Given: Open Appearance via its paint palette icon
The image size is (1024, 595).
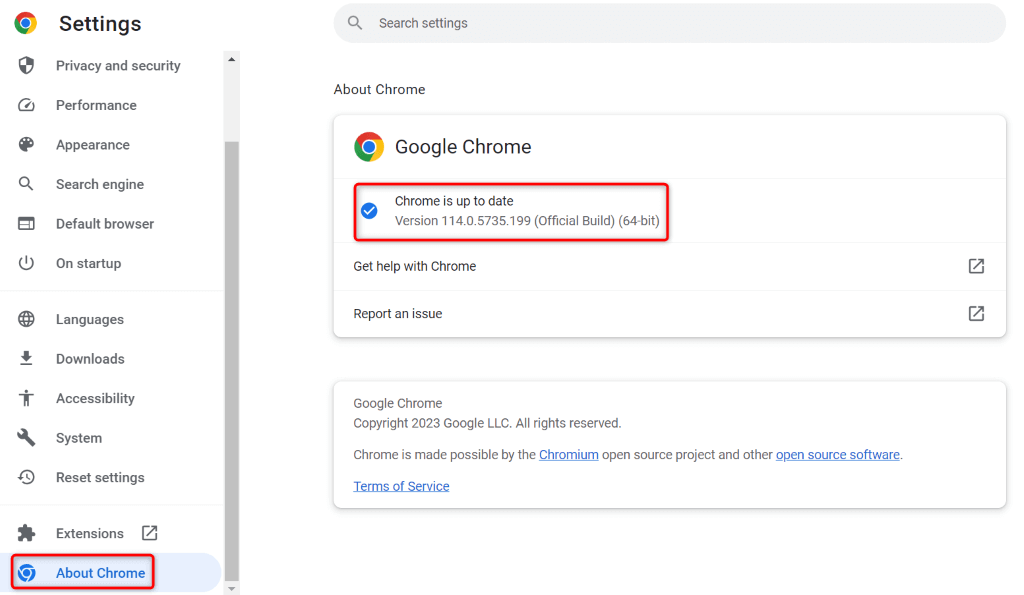Looking at the screenshot, I should tap(25, 144).
